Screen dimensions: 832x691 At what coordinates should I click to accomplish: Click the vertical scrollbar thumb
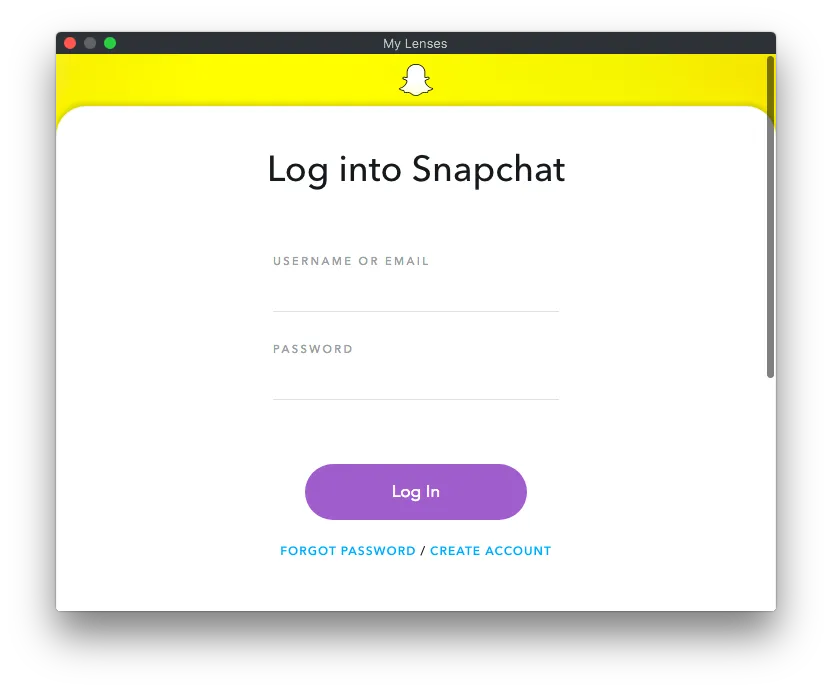[770, 217]
